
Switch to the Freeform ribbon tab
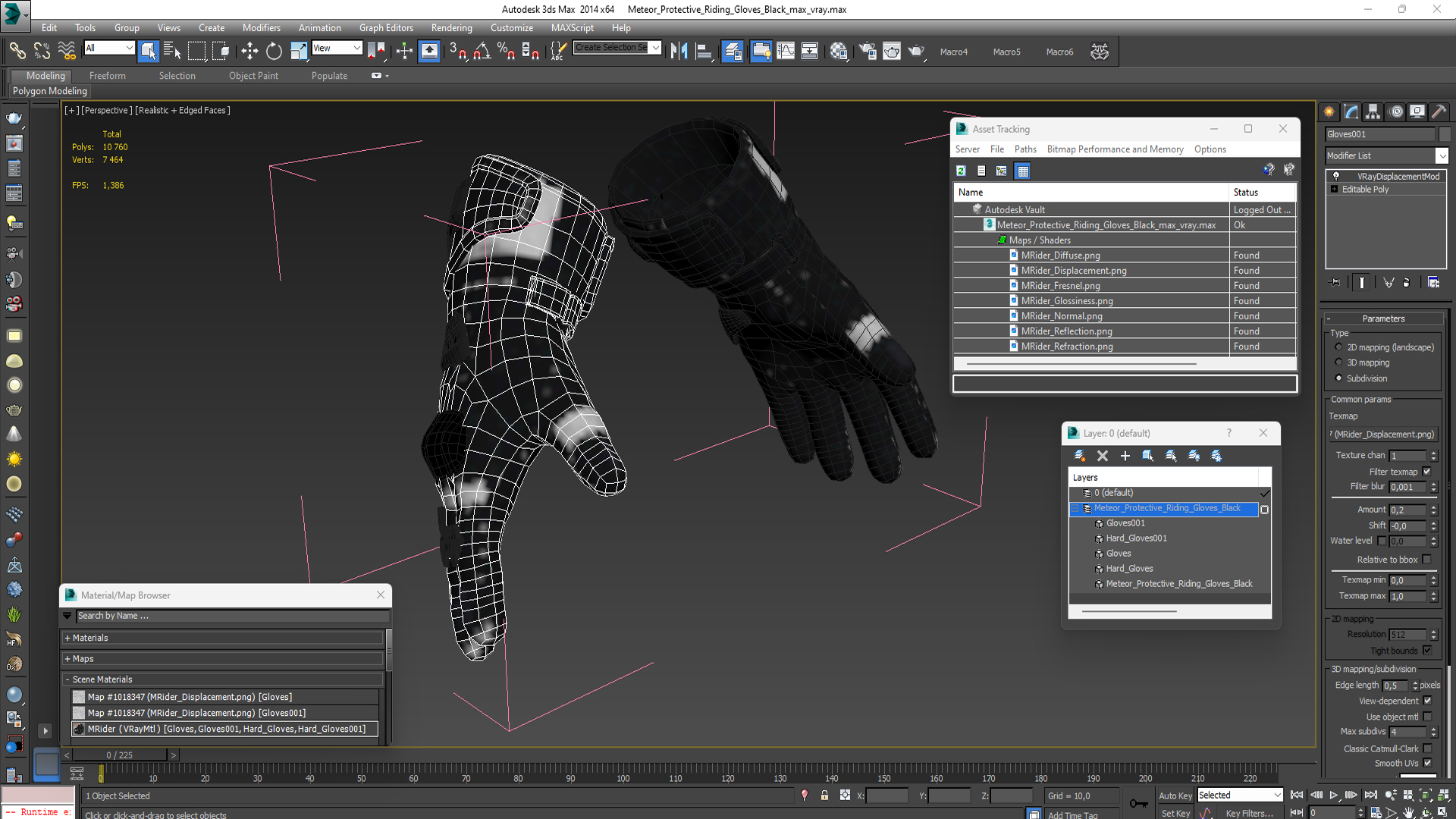[107, 76]
